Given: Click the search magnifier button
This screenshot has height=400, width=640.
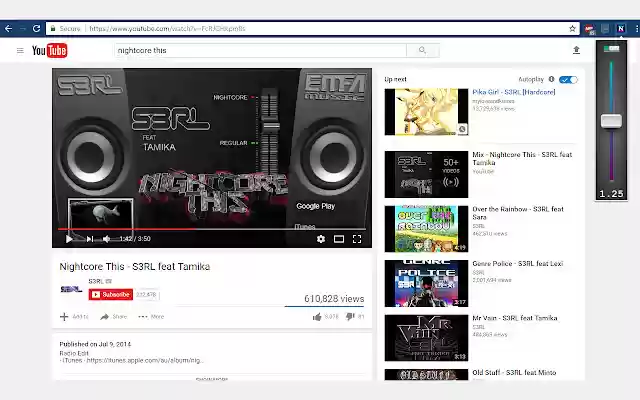Looking at the screenshot, I should coord(422,50).
